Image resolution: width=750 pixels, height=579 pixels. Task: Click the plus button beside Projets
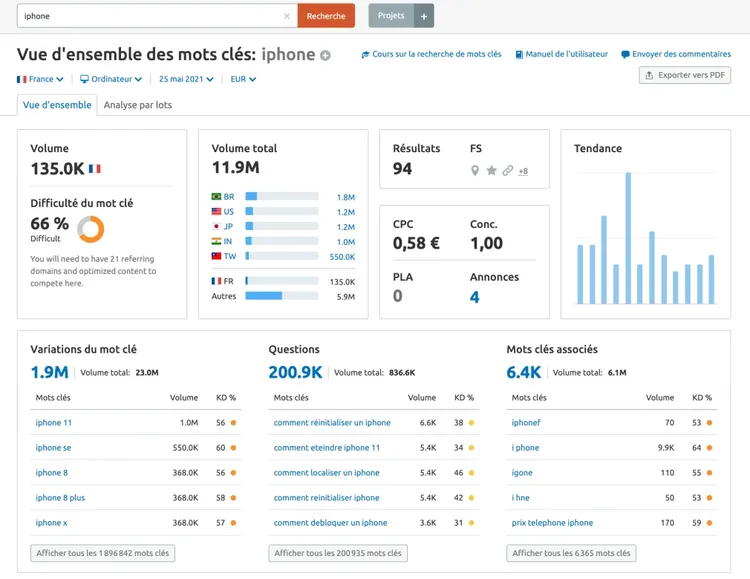tap(424, 16)
